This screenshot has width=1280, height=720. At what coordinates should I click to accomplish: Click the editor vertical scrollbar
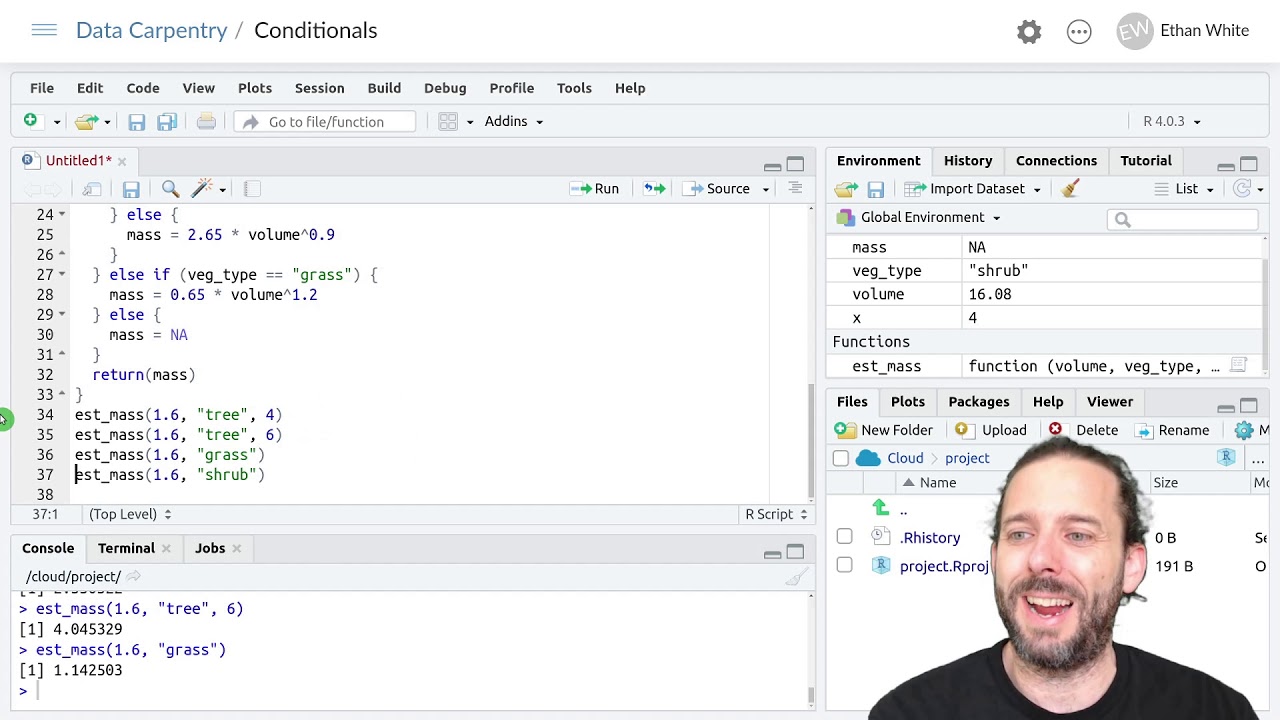811,440
